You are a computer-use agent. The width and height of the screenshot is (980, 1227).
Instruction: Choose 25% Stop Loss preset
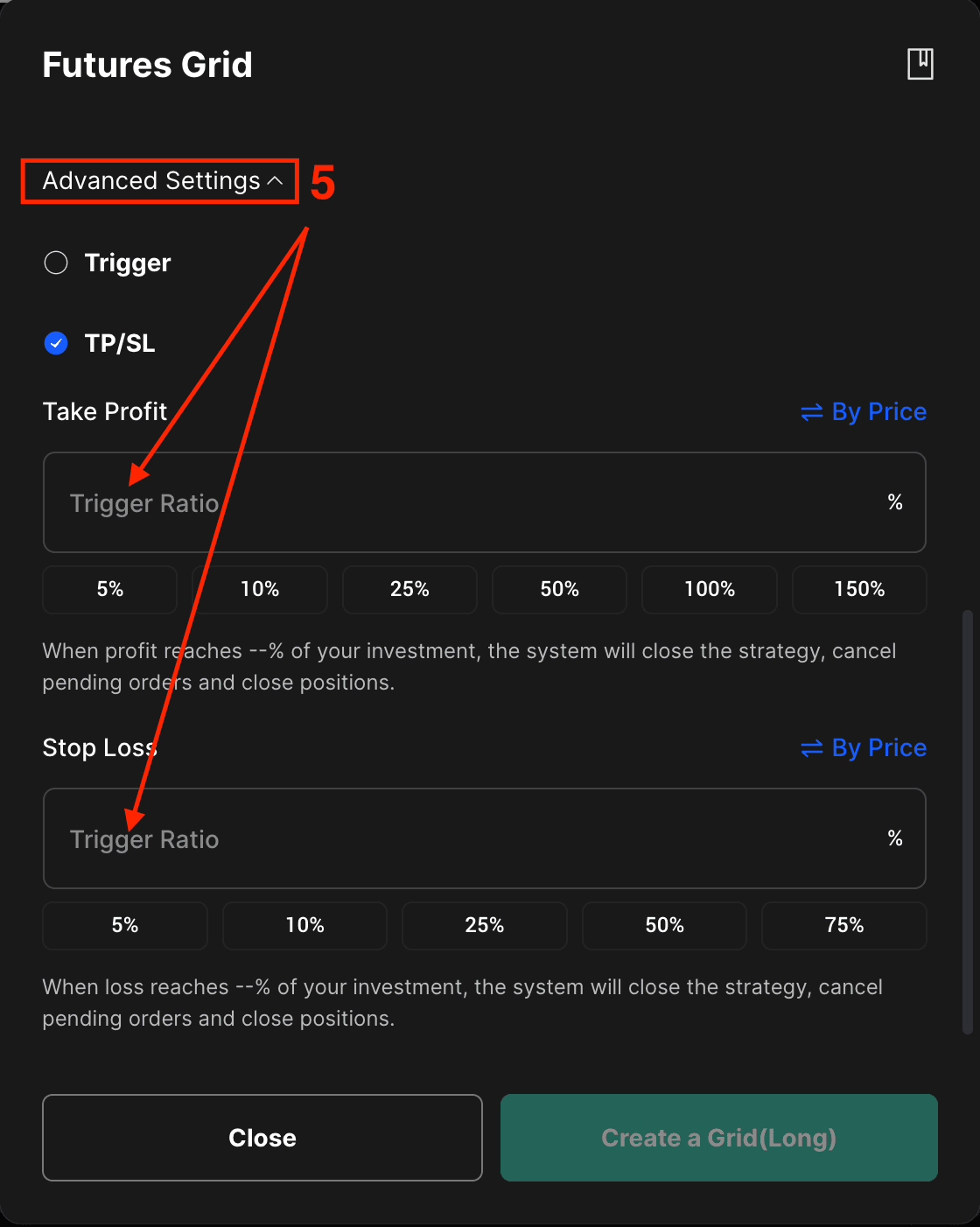pyautogui.click(x=485, y=925)
